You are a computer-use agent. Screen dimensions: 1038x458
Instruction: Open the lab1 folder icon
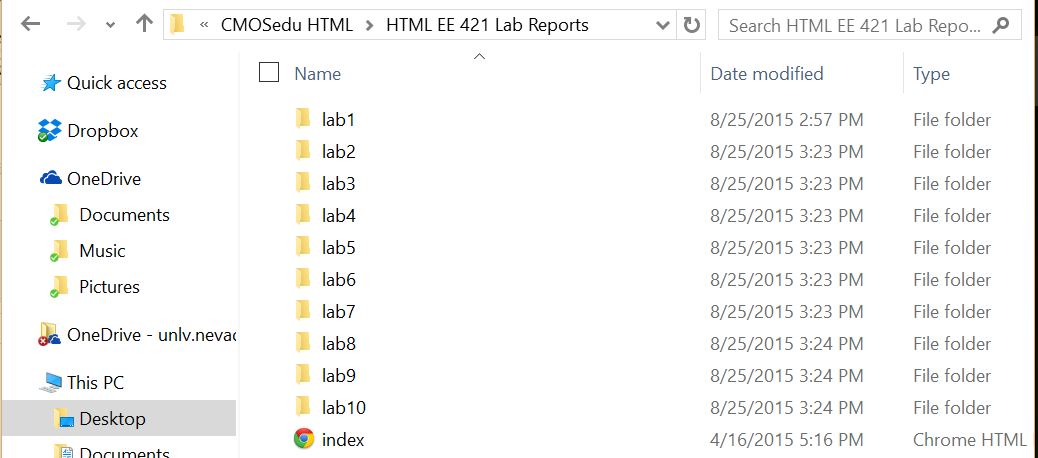(x=304, y=119)
